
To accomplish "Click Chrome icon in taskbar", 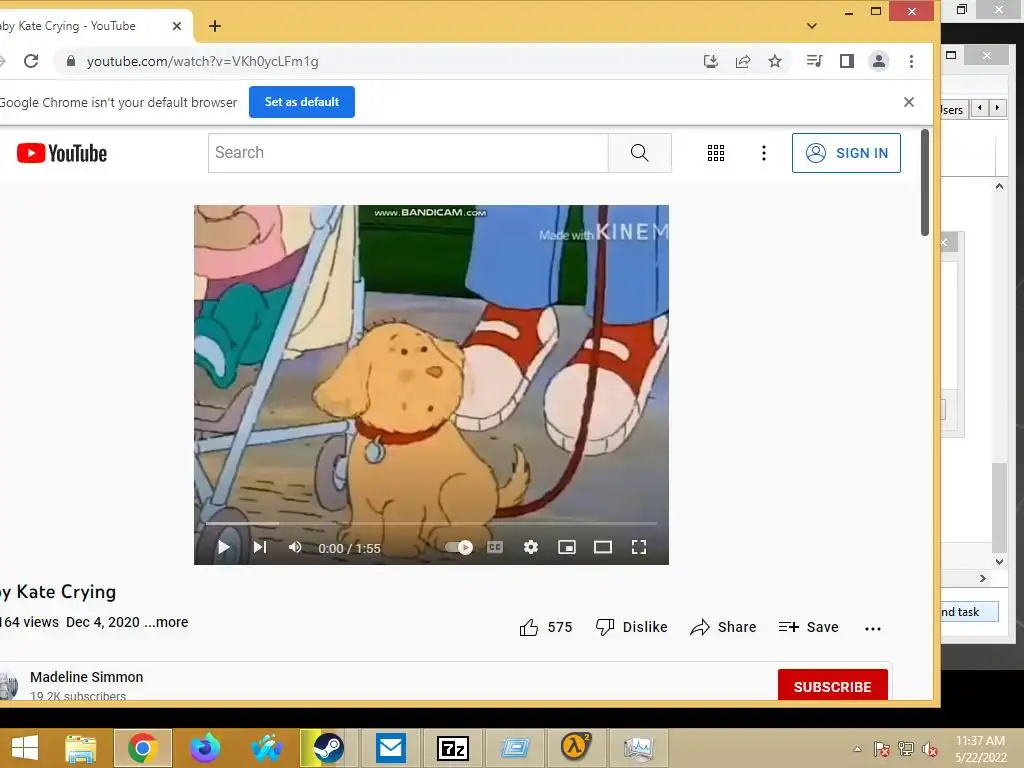I will (142, 748).
